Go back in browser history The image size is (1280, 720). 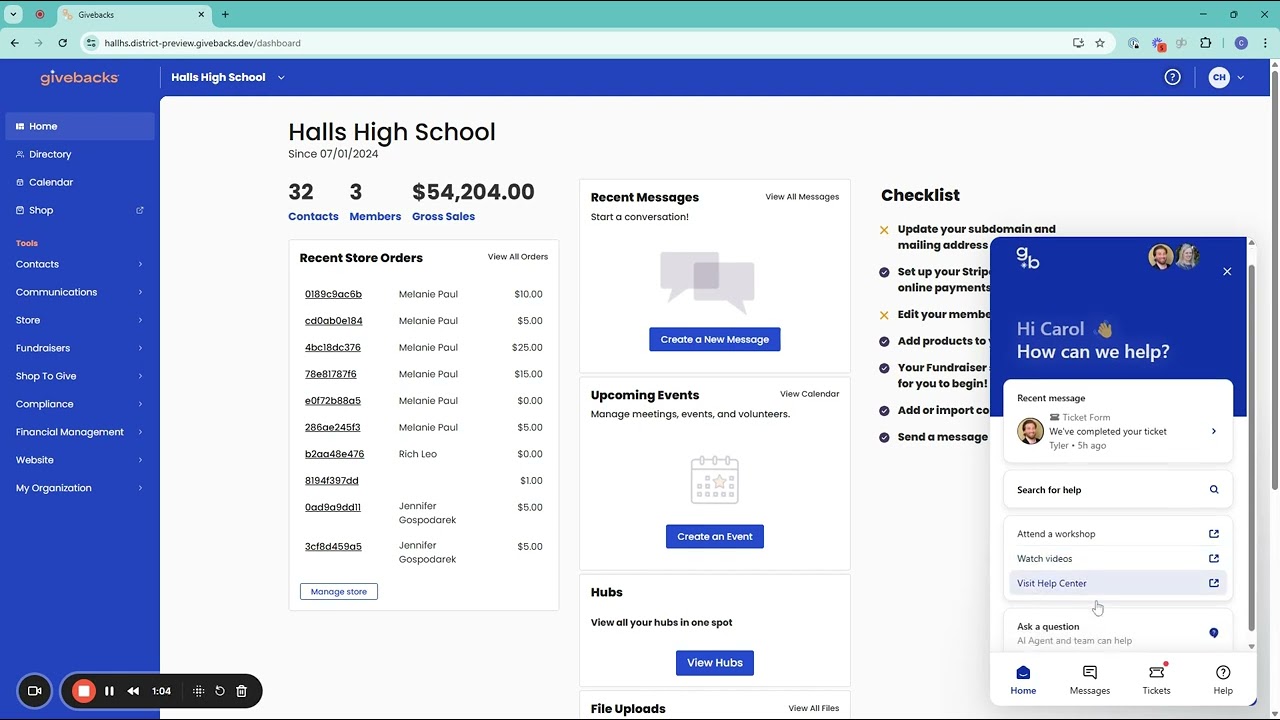(x=15, y=43)
